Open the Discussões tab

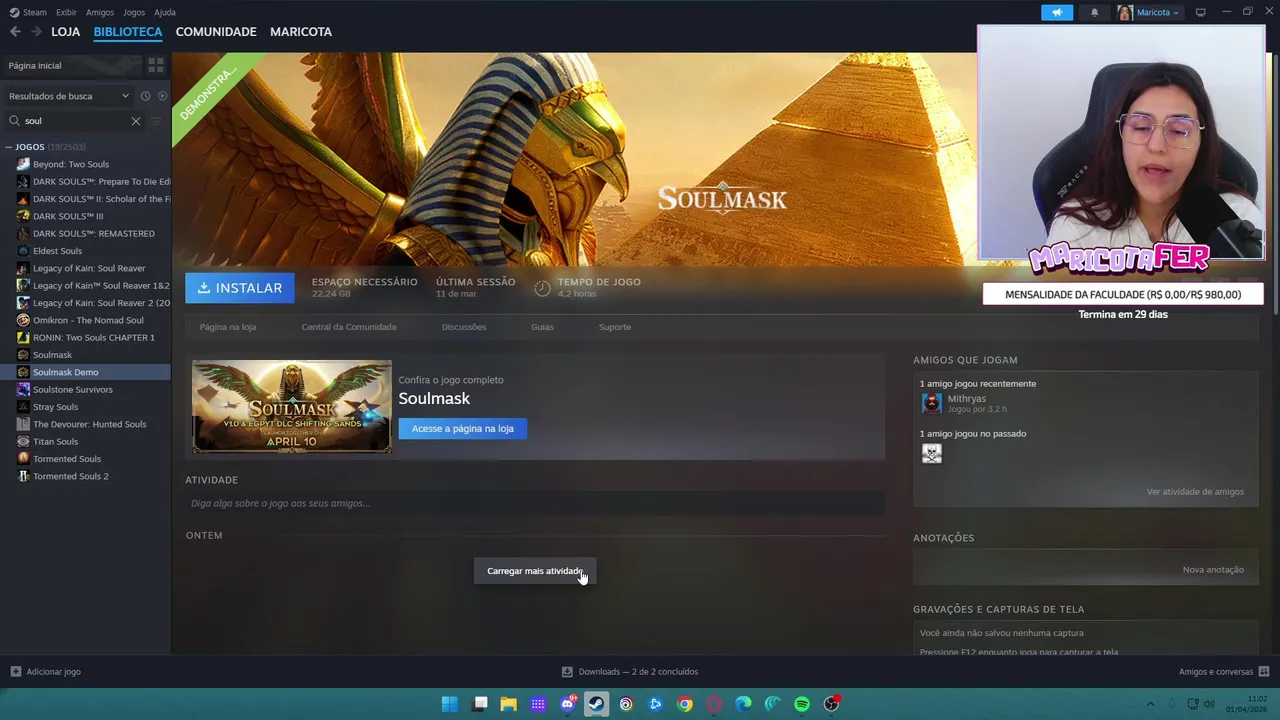tap(464, 327)
